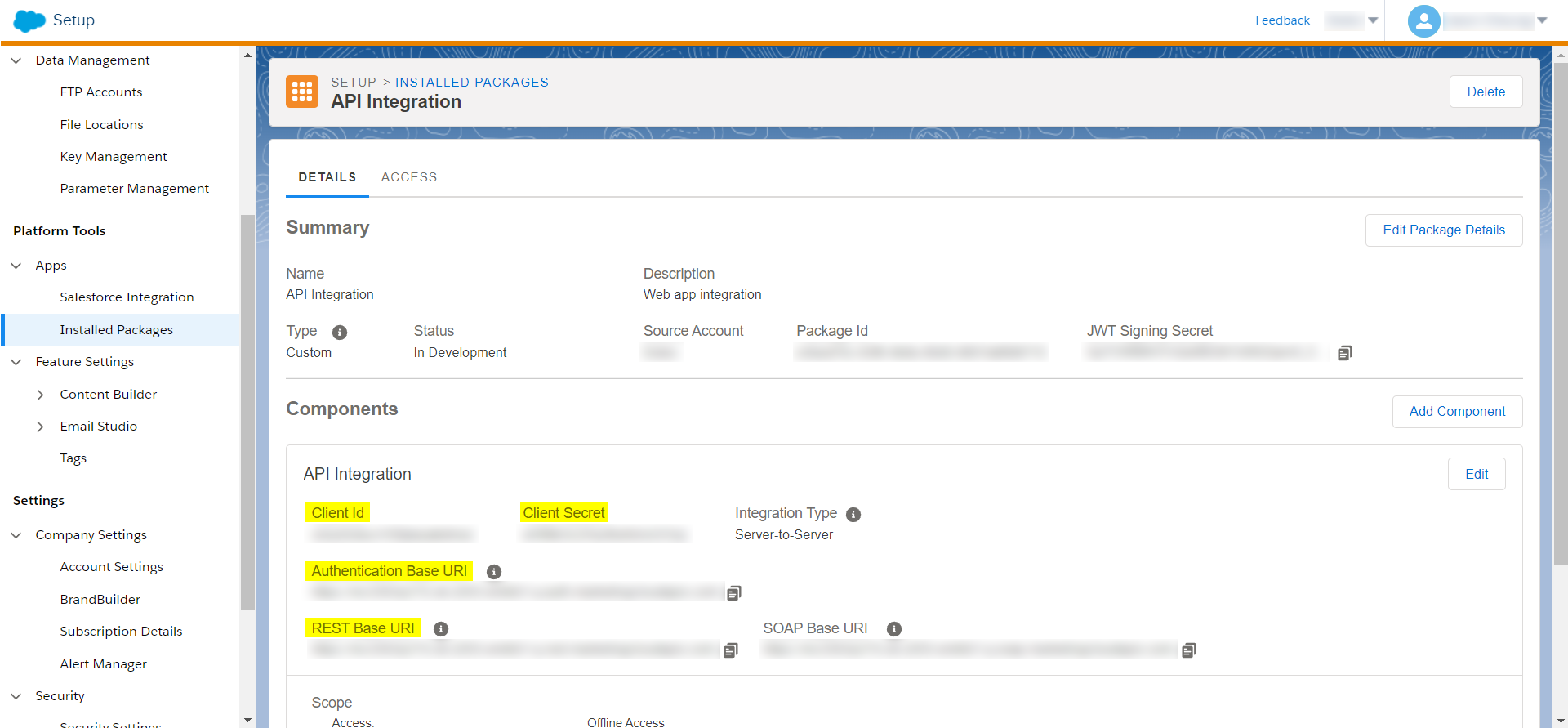Open the user account dropdown arrow
This screenshot has height=728, width=1568.
tap(1542, 20)
